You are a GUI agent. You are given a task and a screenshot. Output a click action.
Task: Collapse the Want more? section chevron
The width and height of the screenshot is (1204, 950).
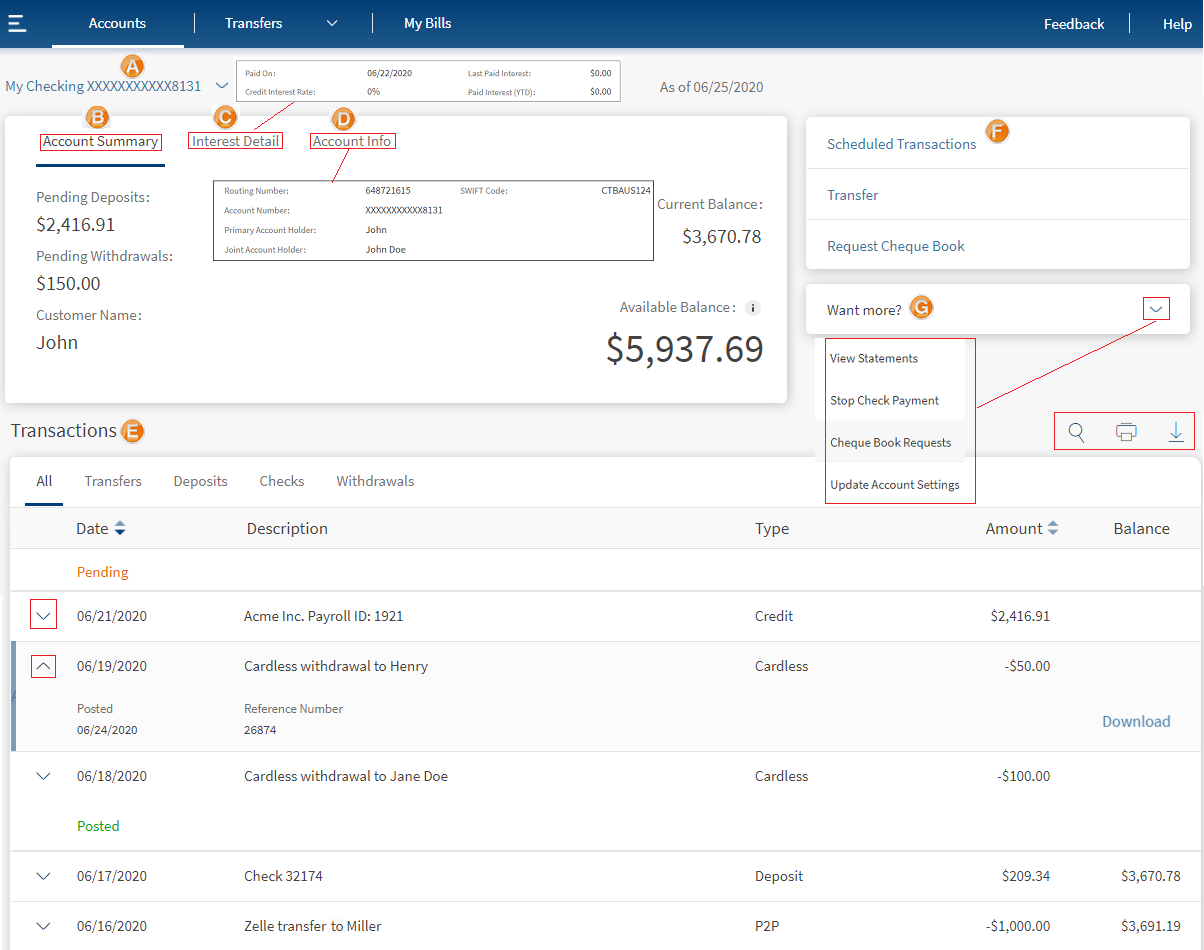(x=1156, y=309)
